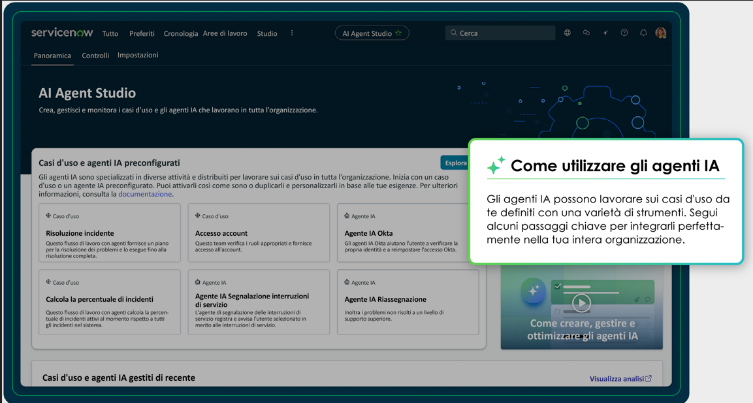The height and width of the screenshot is (403, 753).
Task: Click the blue sparkle circle on video
Action: tap(534, 291)
